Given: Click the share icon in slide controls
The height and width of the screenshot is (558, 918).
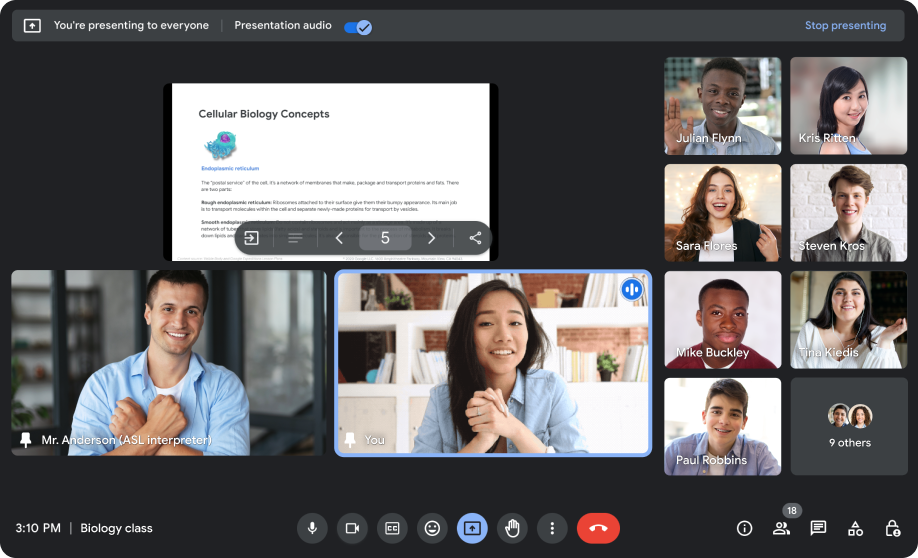Looking at the screenshot, I should pos(475,238).
